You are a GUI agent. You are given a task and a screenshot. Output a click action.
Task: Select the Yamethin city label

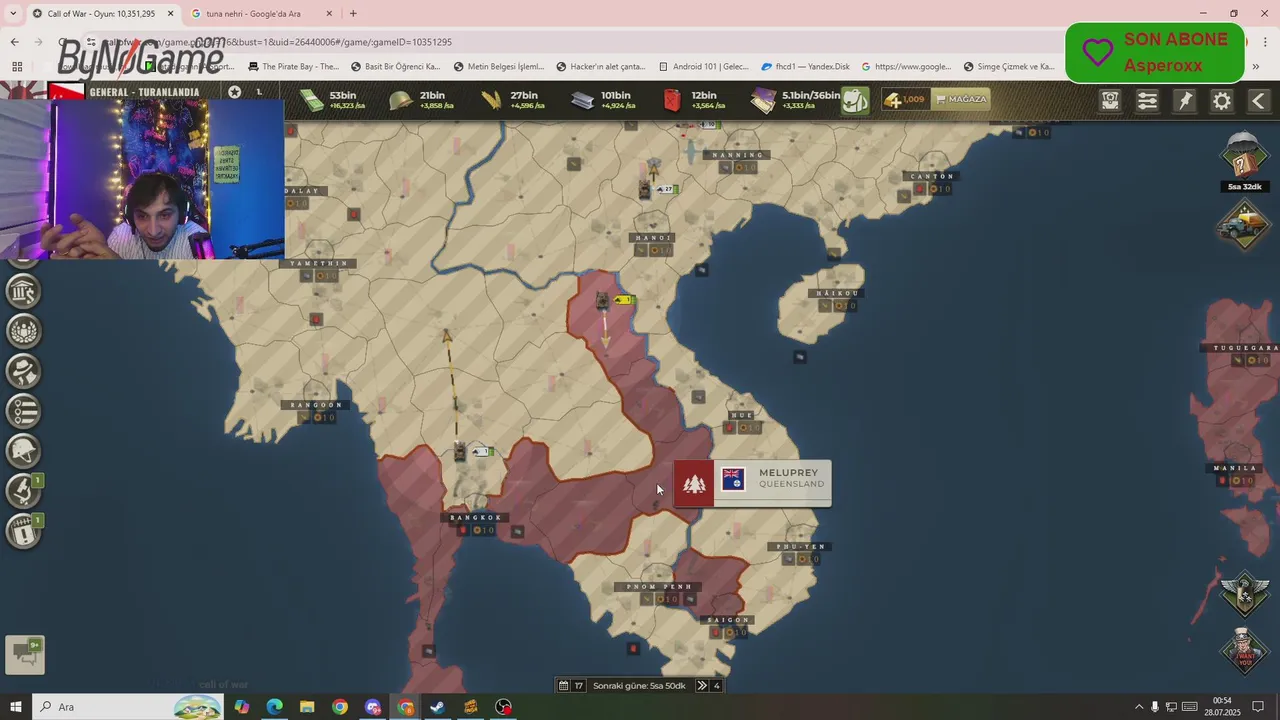318,263
